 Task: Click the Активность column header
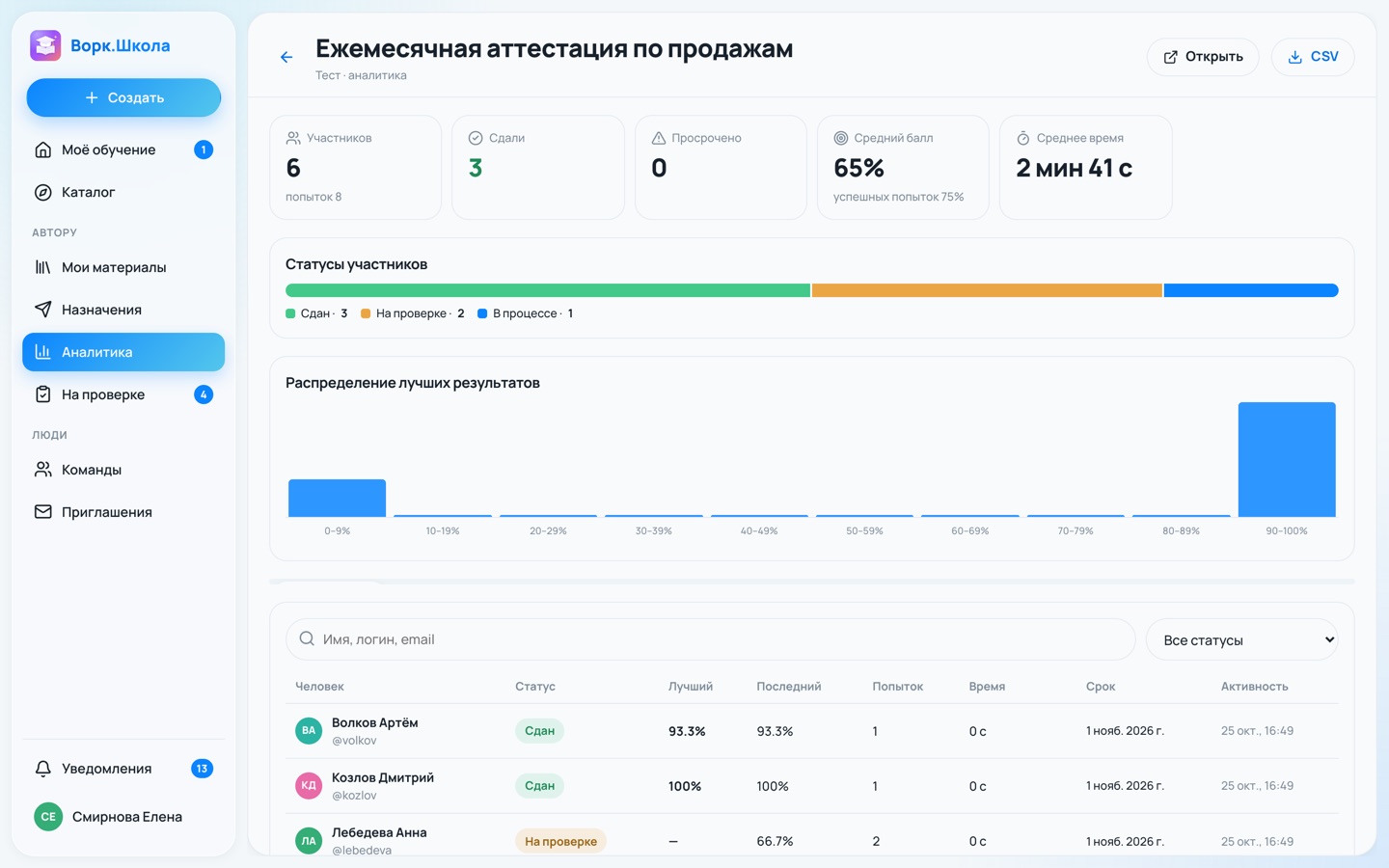point(1255,687)
